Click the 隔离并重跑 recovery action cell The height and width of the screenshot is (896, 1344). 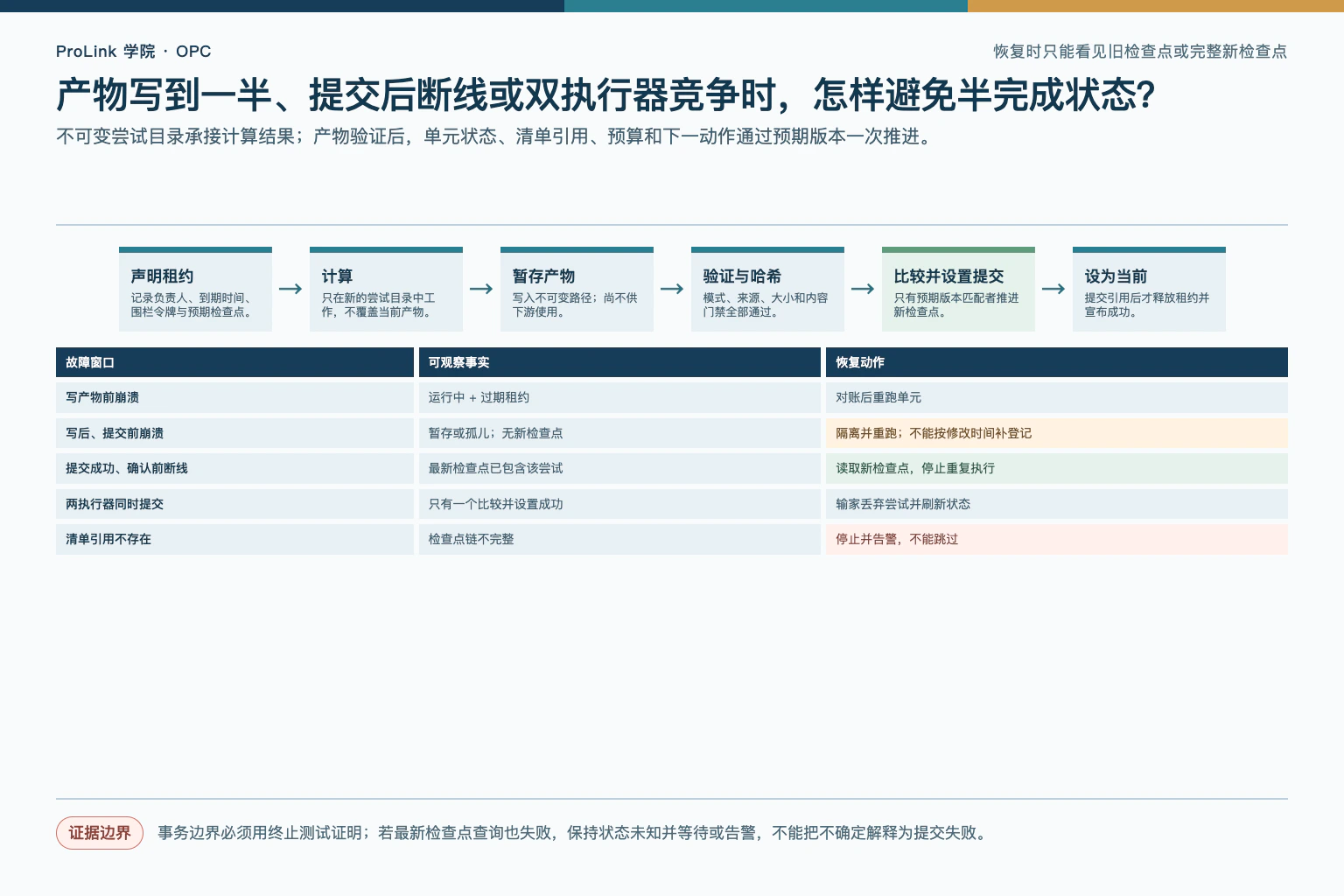tap(1057, 433)
